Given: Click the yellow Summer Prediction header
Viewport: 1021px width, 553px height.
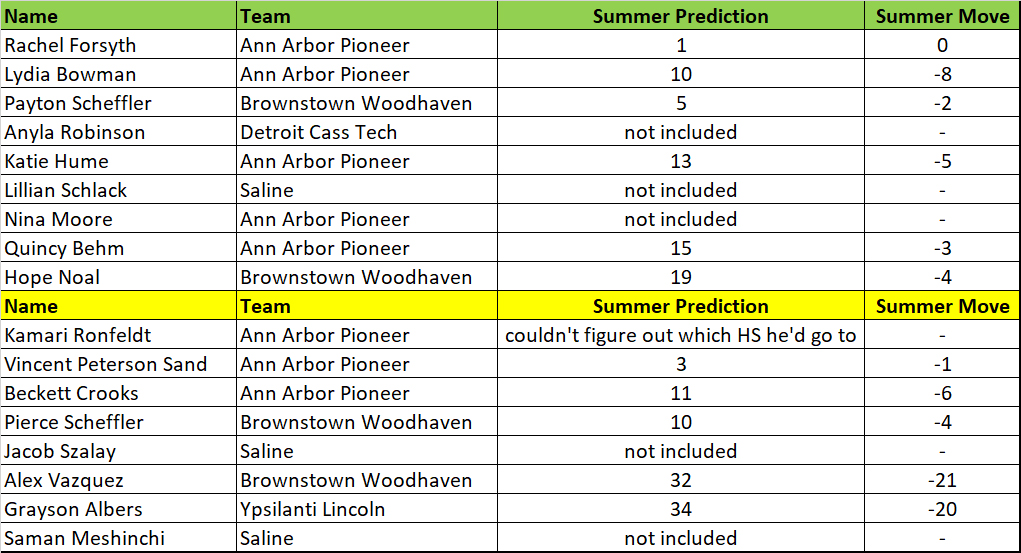Looking at the screenshot, I should tap(680, 306).
